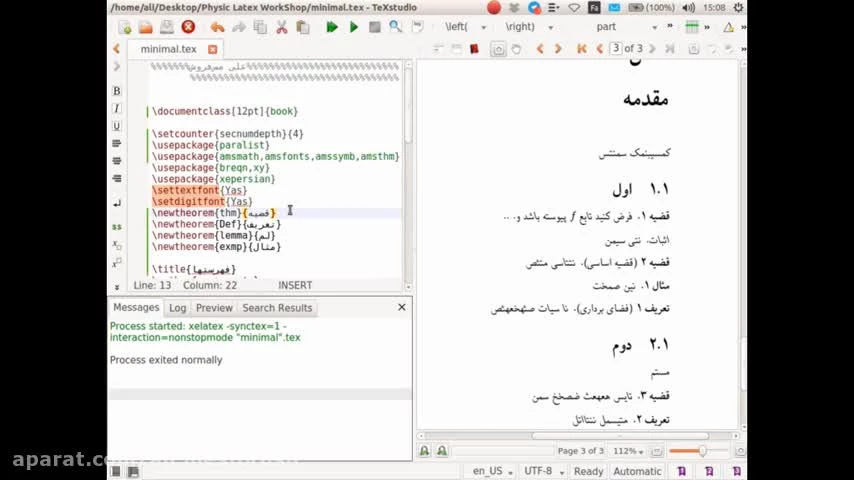This screenshot has height=480, width=854.
Task: Click the Undo arrow in toolbar
Action: click(217, 27)
